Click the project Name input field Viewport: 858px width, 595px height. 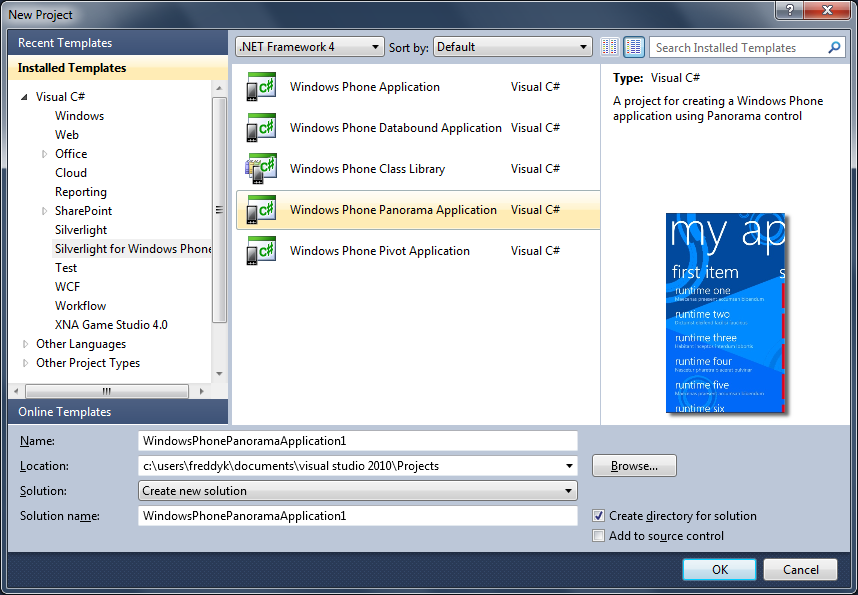[x=358, y=440]
